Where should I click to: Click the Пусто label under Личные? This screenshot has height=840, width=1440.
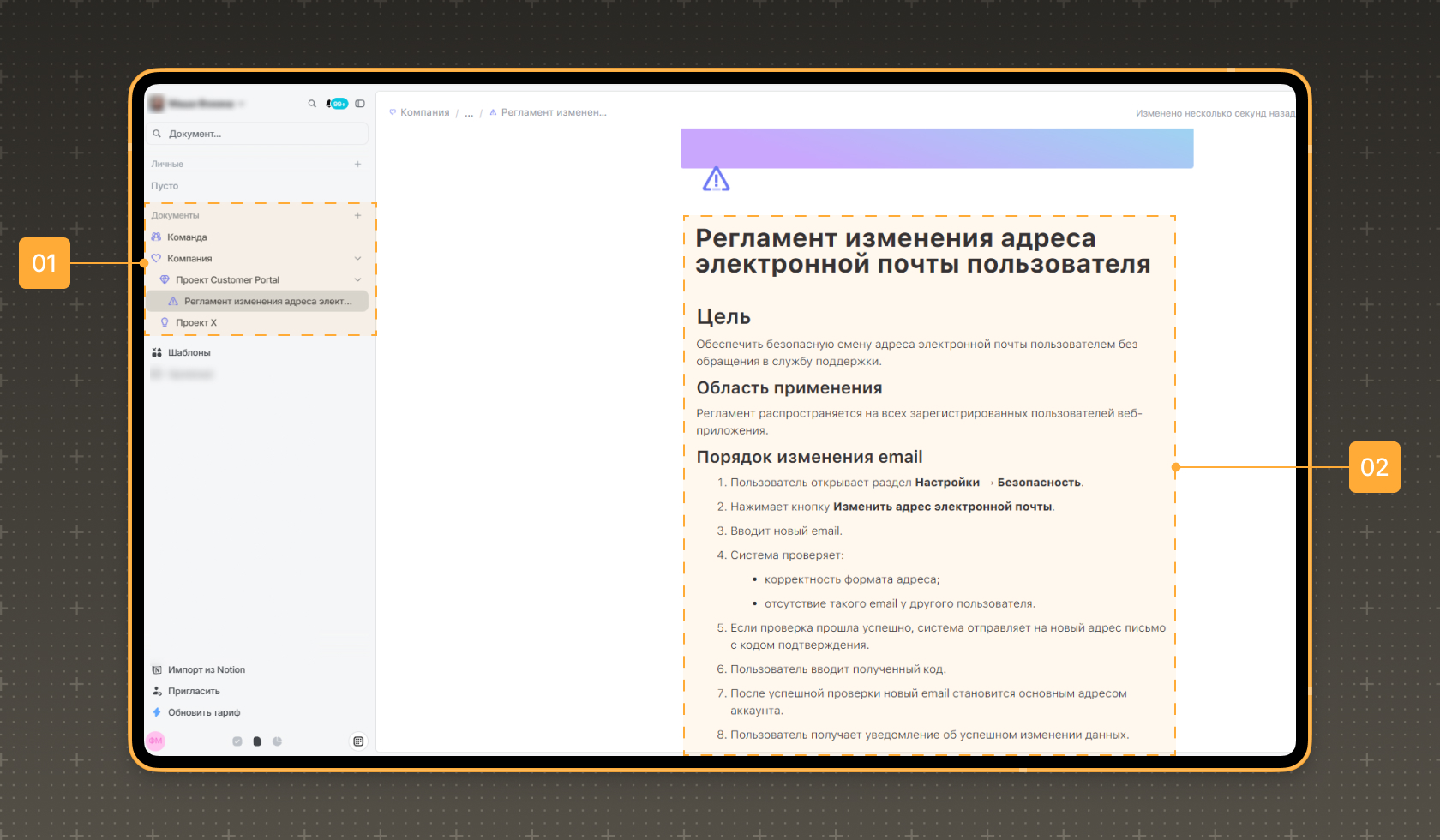(165, 185)
